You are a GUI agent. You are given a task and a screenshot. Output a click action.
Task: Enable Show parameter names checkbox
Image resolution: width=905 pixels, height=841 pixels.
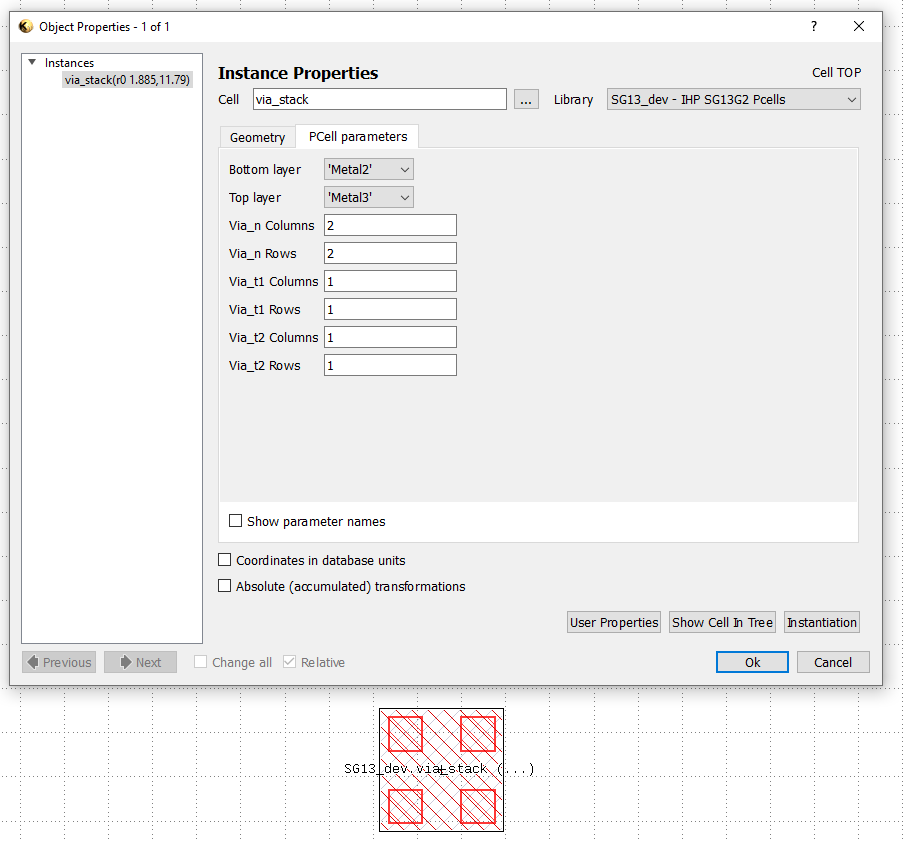pos(235,521)
